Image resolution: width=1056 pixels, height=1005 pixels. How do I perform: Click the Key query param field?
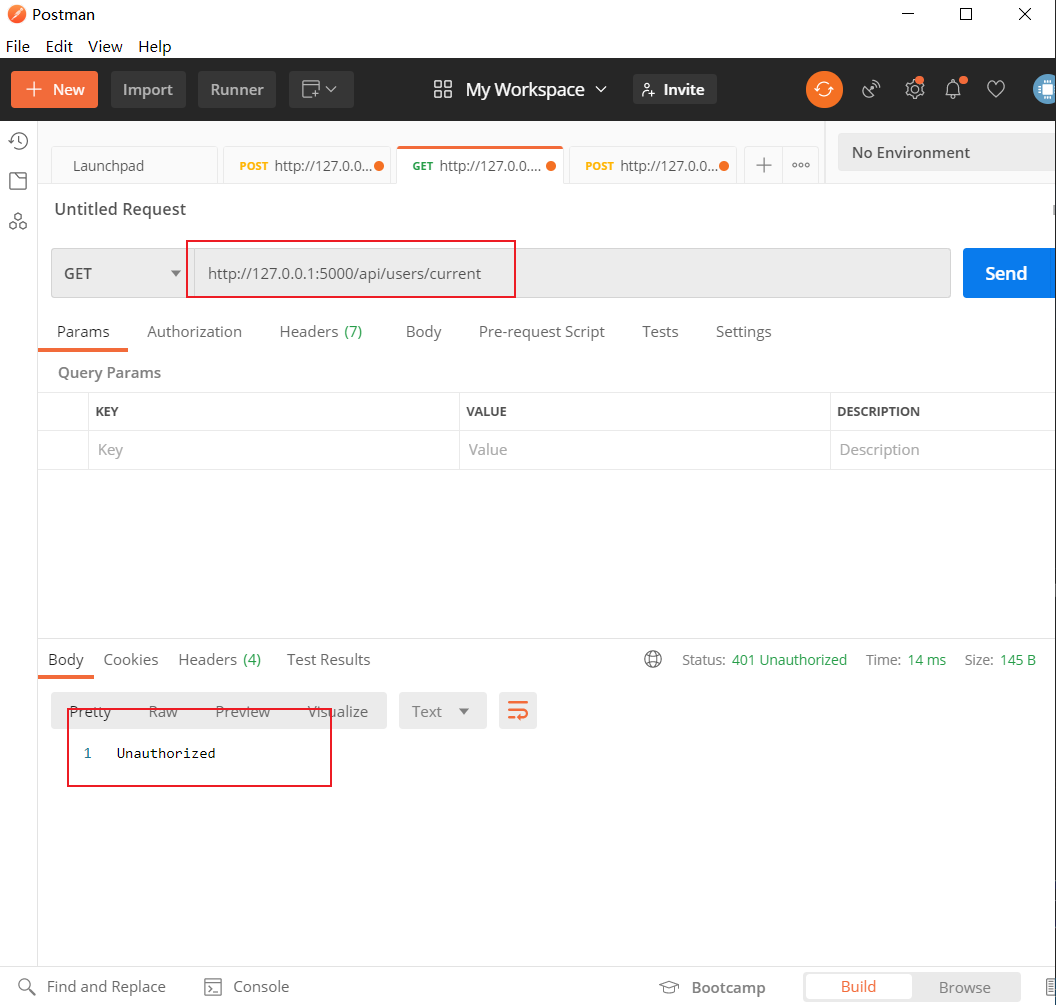tap(273, 450)
